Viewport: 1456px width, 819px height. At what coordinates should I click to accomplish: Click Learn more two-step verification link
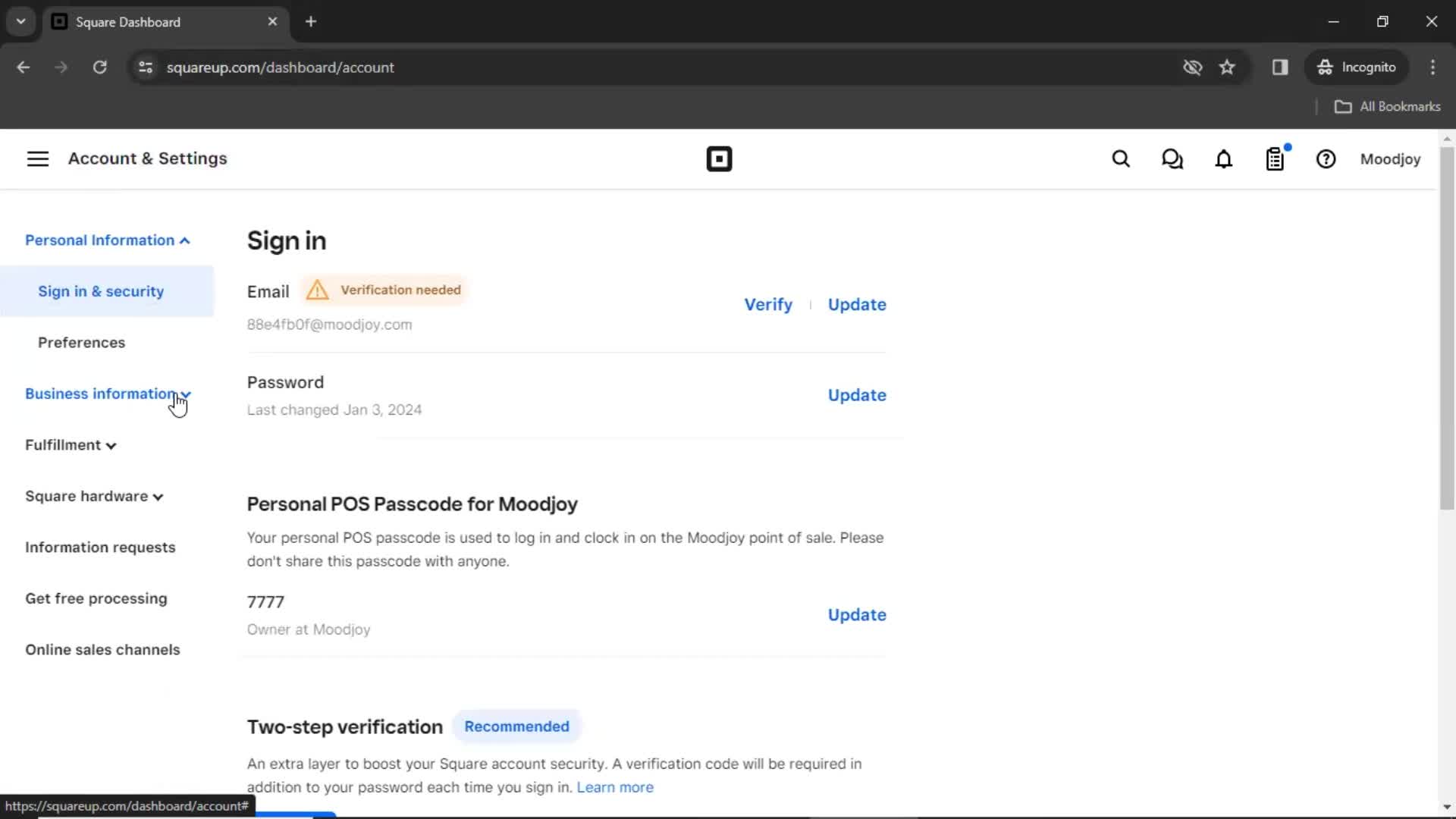click(615, 787)
